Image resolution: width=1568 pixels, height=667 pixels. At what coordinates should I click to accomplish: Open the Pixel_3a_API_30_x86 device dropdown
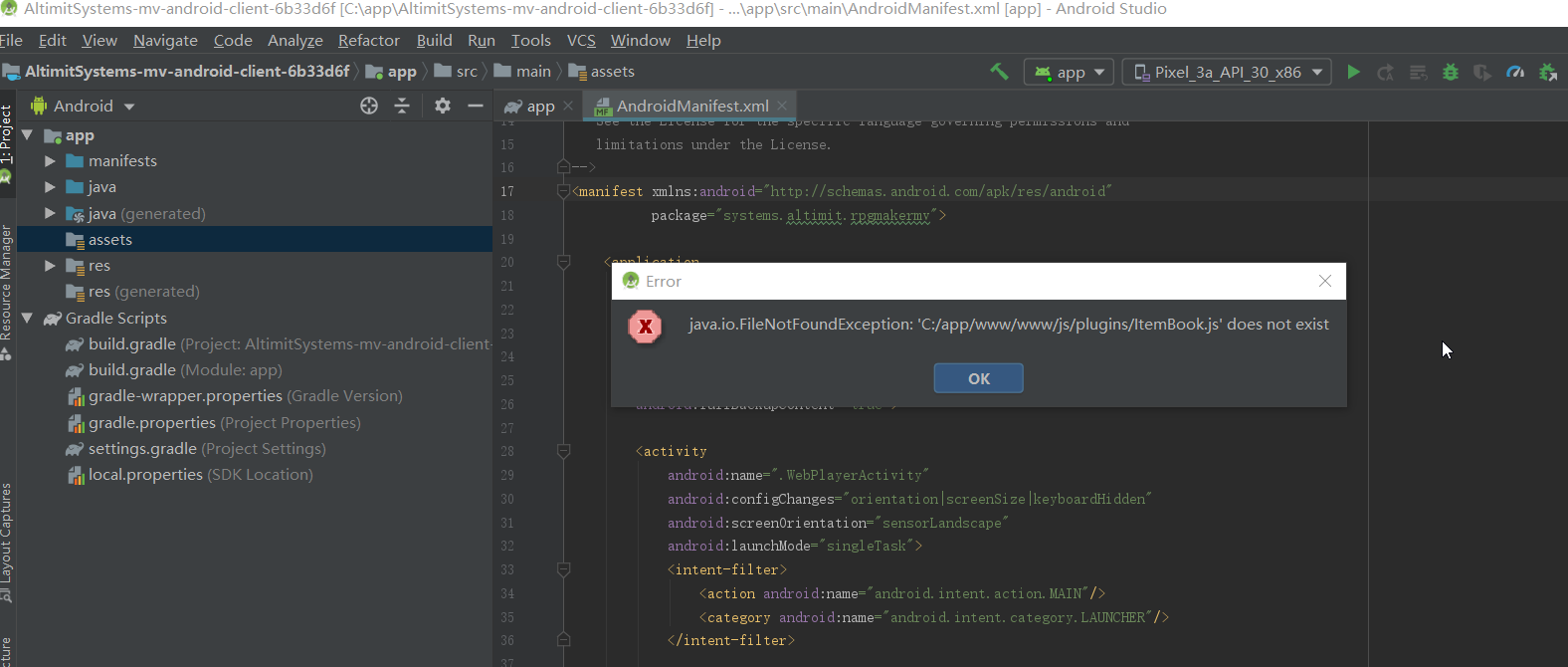point(1228,72)
